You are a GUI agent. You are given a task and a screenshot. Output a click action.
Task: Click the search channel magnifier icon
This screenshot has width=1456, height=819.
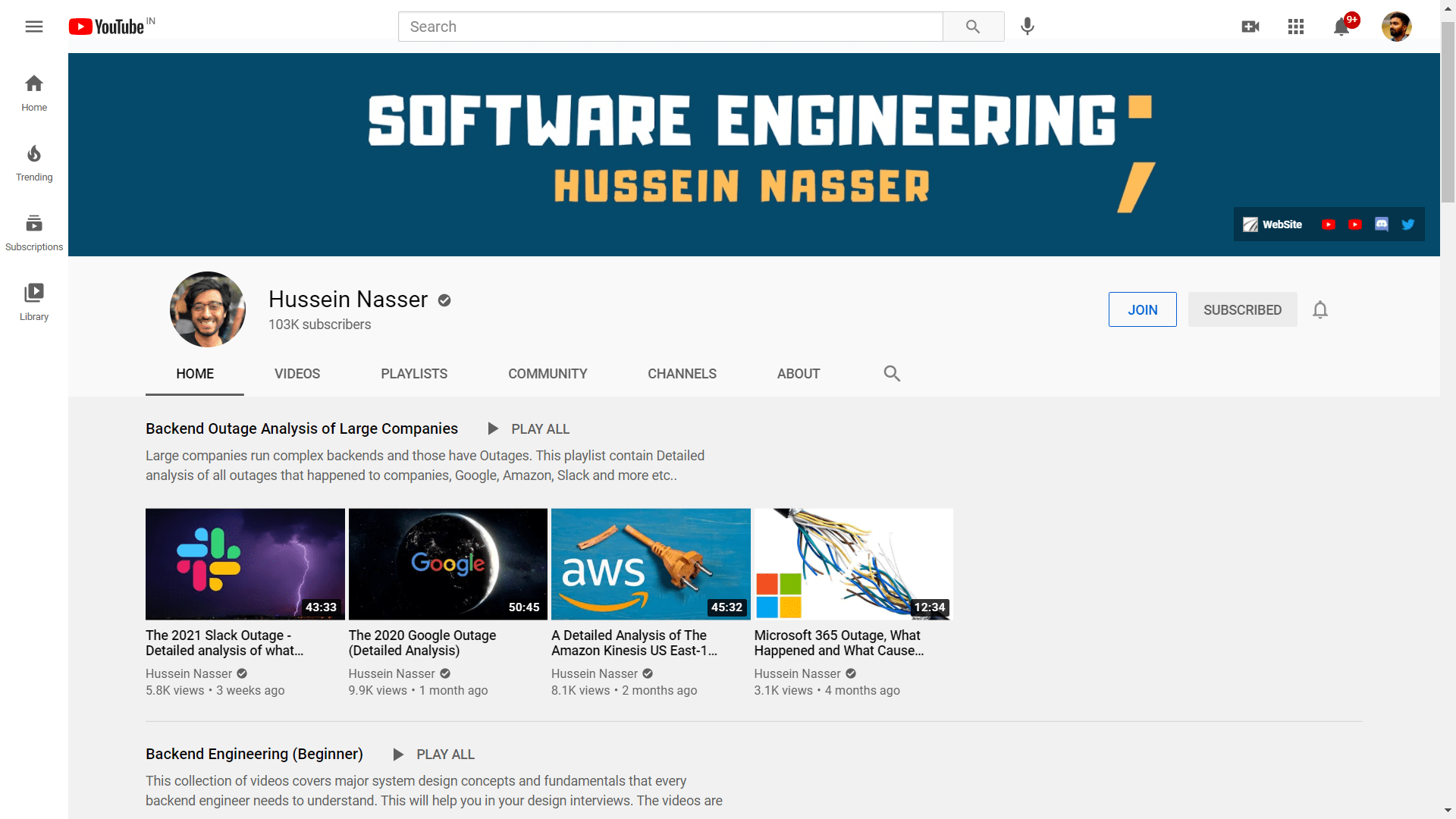click(x=892, y=374)
